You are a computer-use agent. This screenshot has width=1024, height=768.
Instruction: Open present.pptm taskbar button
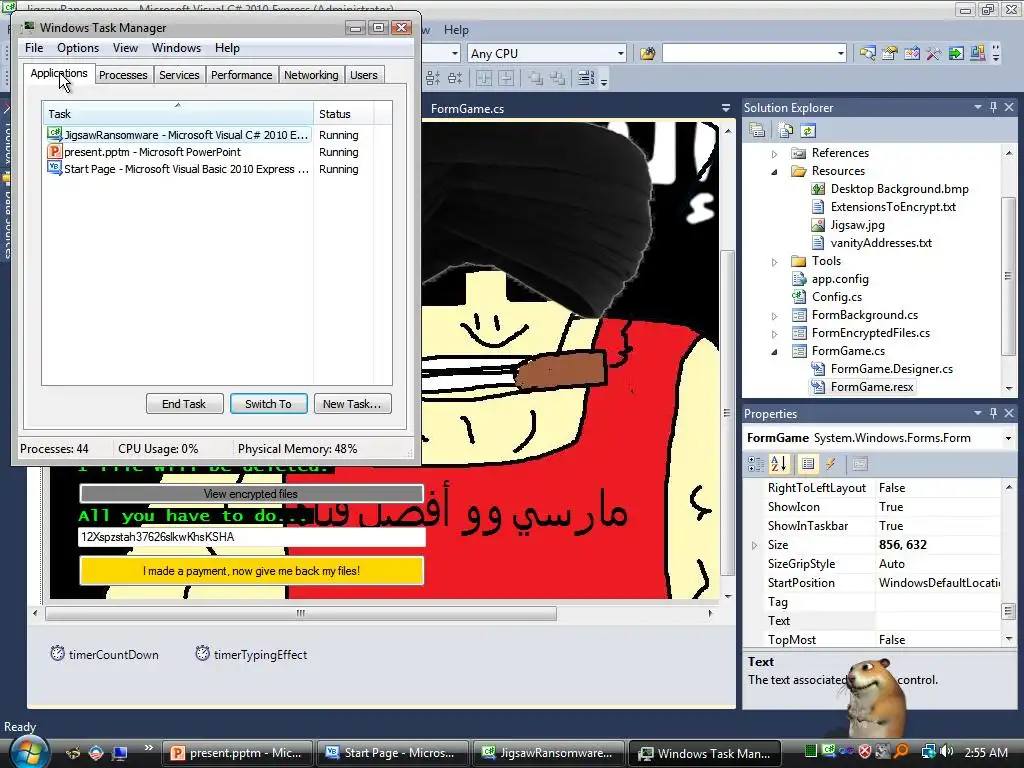pos(236,753)
